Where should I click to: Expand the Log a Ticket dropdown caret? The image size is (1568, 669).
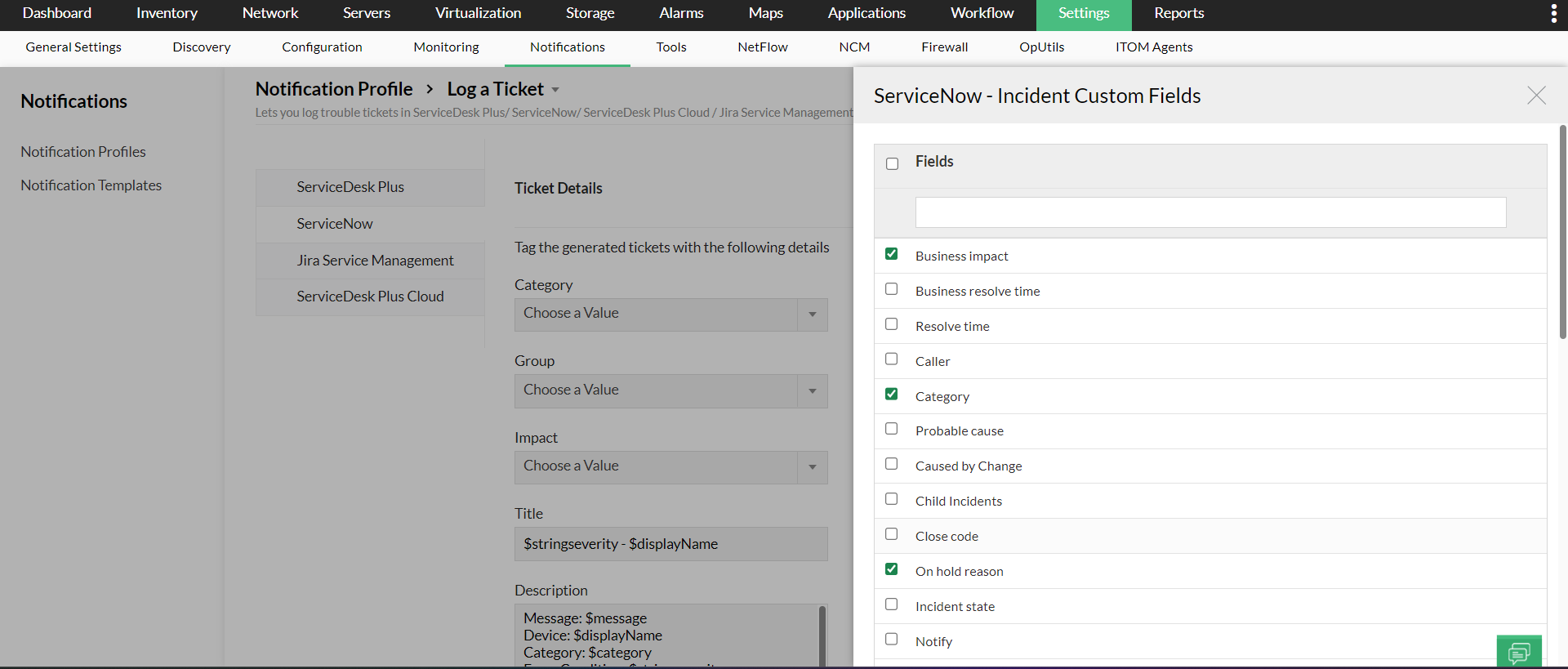555,90
